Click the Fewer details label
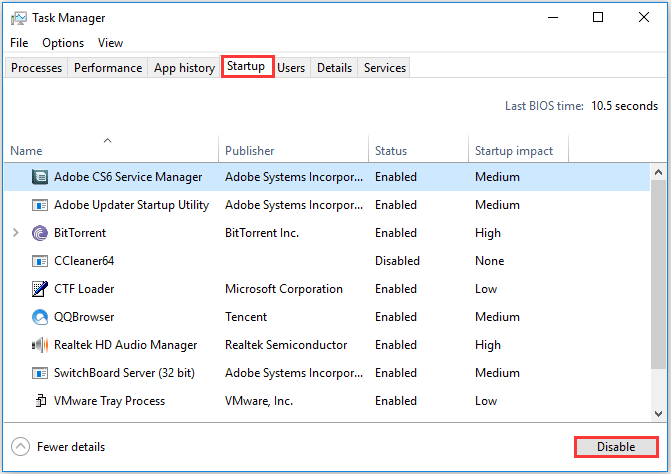Screen dimensions: 671x474 (x=71, y=447)
